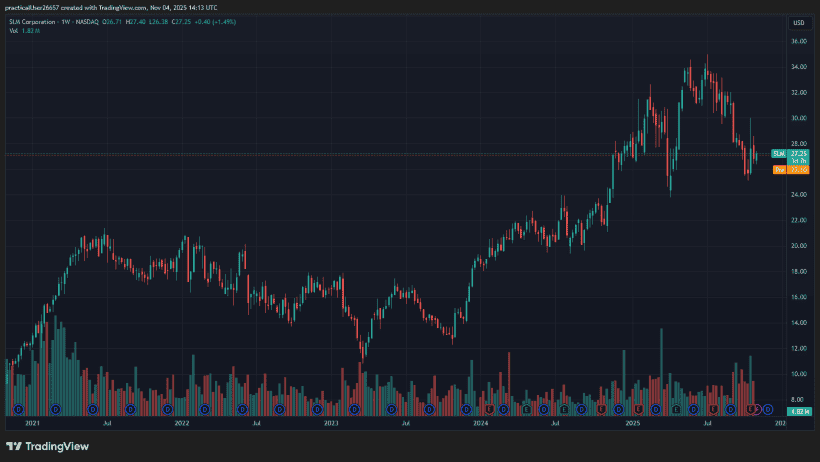Click the 2023 label on the time axis
820x462 pixels.
click(331, 424)
